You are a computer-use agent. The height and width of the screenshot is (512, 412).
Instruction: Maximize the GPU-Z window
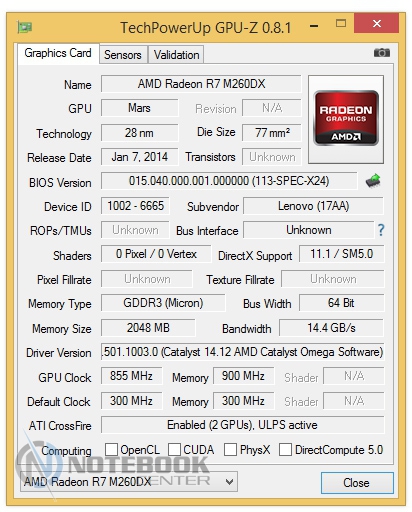(341, 23)
